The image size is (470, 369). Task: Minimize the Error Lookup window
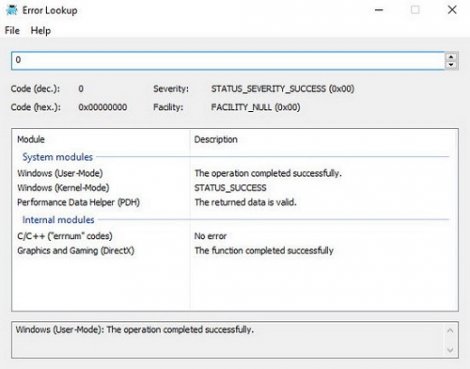[x=379, y=10]
